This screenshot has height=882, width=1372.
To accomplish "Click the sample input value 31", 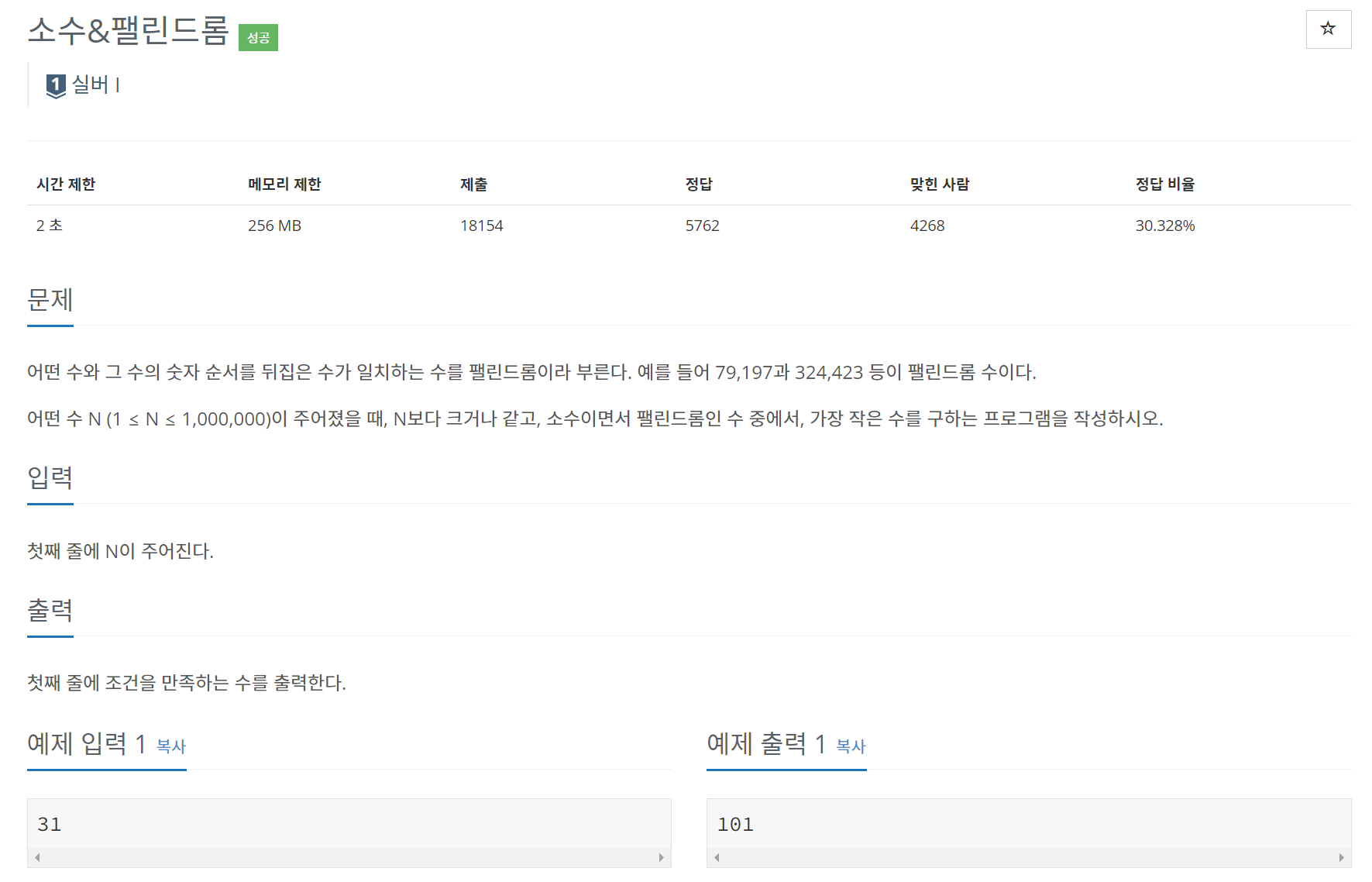I will click(x=50, y=825).
